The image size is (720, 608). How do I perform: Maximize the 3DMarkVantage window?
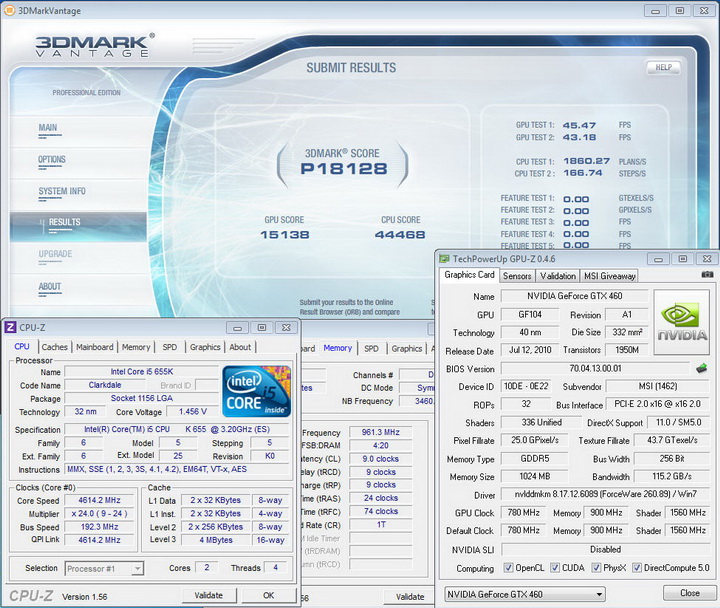[680, 11]
